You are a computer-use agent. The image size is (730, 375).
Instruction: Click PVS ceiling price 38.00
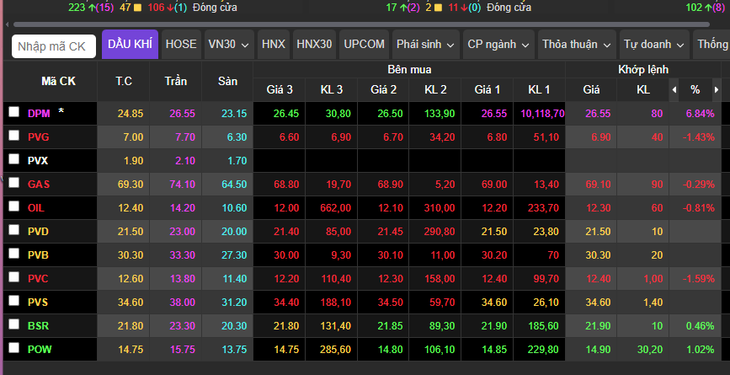click(x=182, y=302)
